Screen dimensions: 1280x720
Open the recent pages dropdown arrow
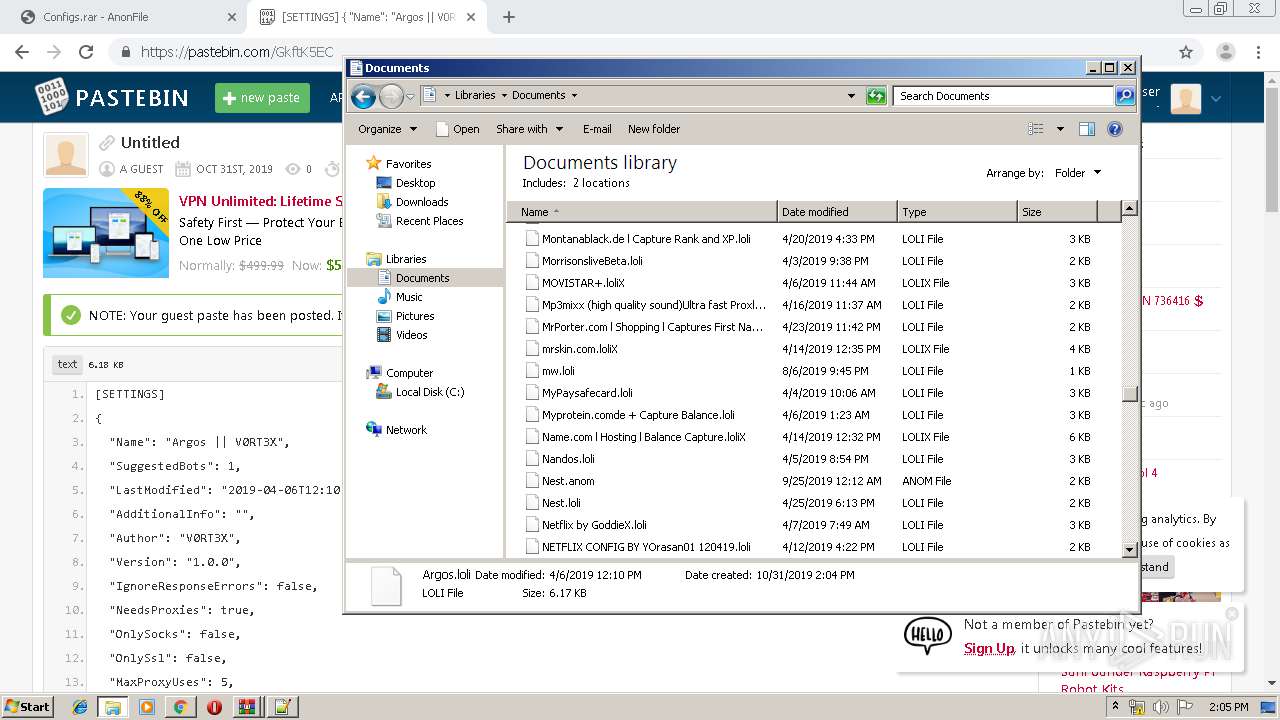410,97
